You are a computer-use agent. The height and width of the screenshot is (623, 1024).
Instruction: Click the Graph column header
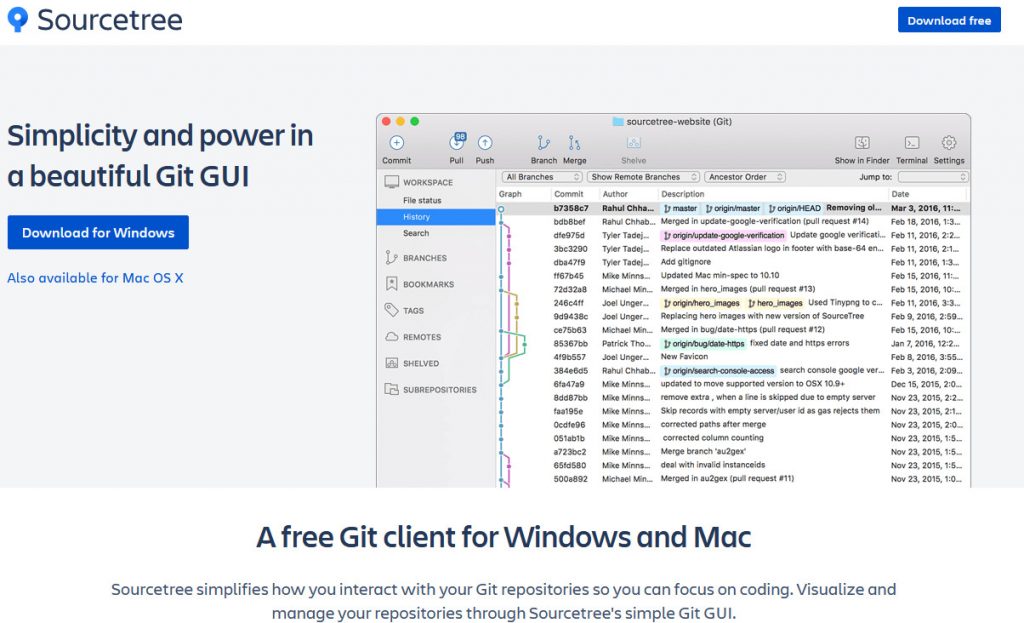[510, 194]
